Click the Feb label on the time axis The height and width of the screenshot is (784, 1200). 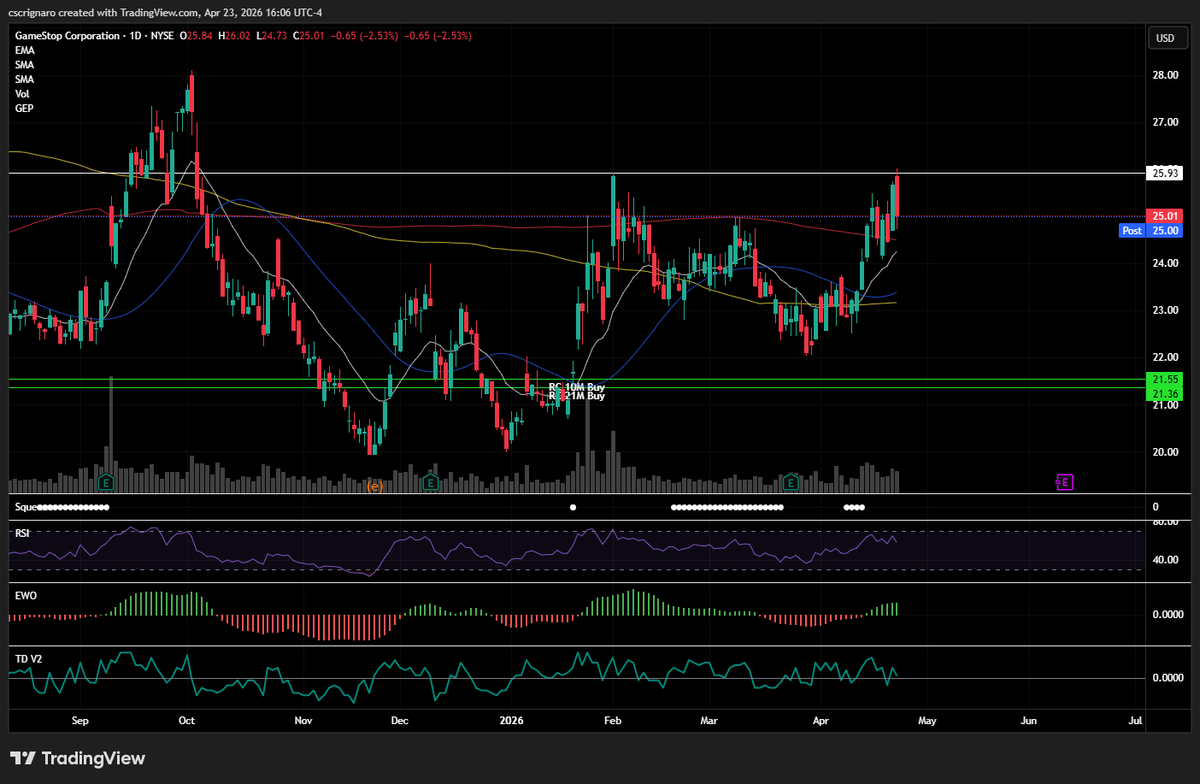point(614,720)
